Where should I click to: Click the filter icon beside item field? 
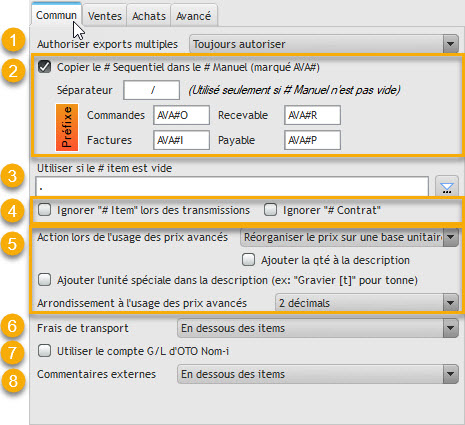pos(447,187)
